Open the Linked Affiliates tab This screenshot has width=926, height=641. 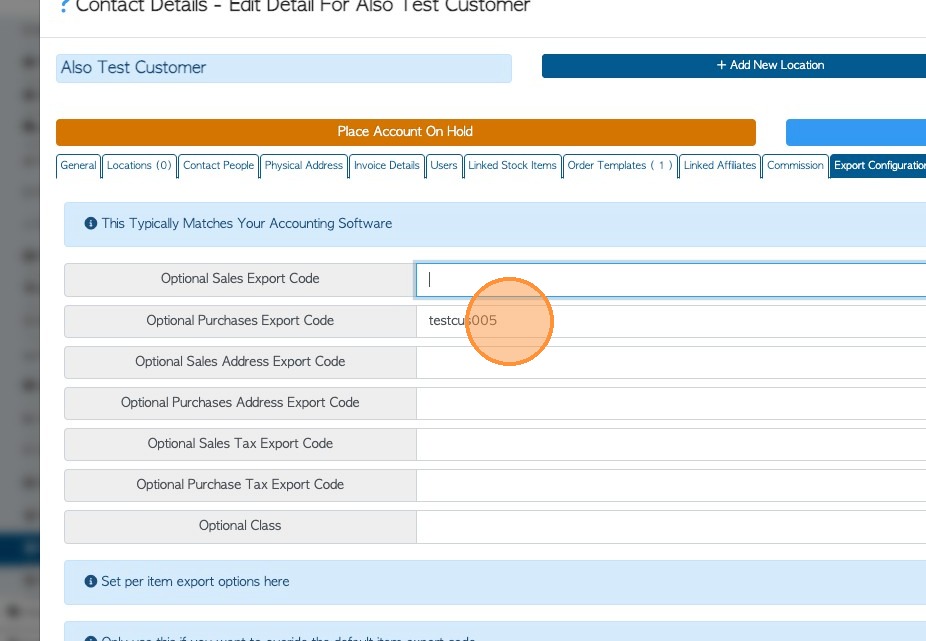coord(720,165)
